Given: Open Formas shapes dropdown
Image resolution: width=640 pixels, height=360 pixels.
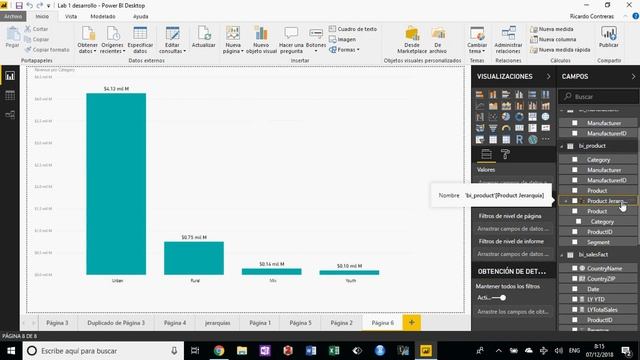Looking at the screenshot, I should point(344,49).
